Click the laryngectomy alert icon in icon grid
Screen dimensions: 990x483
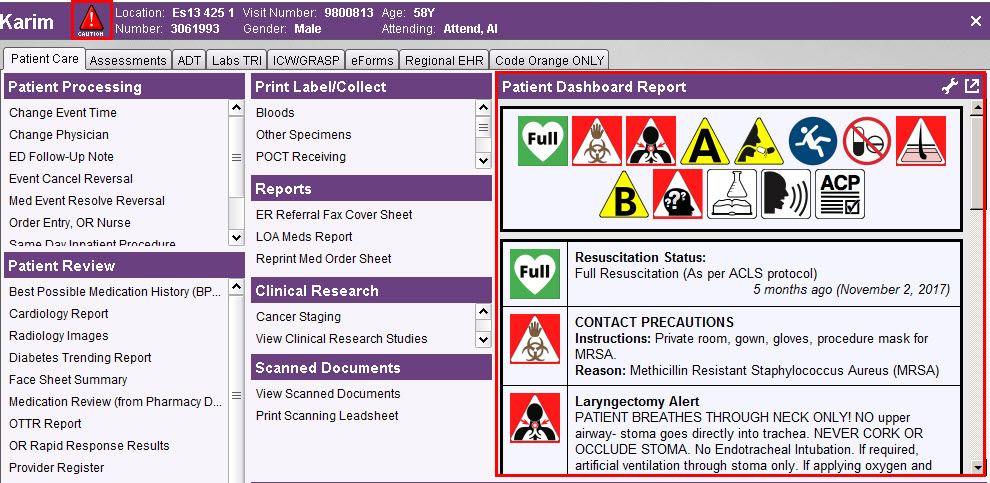(x=651, y=141)
